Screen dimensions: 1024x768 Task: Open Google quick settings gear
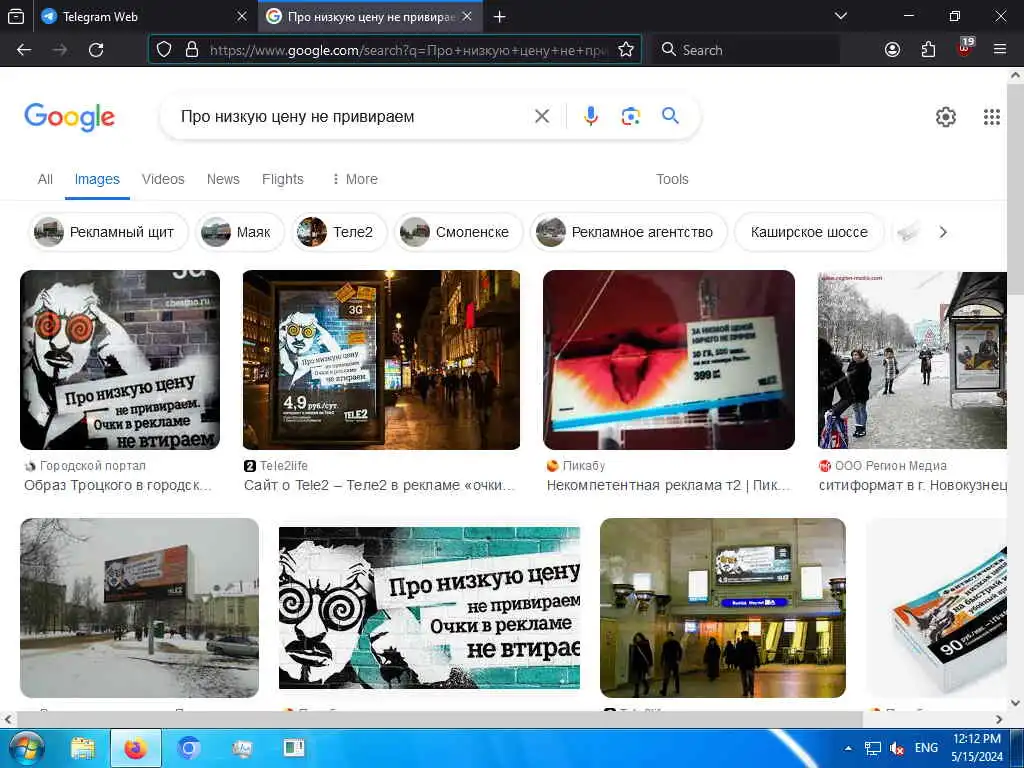(946, 117)
